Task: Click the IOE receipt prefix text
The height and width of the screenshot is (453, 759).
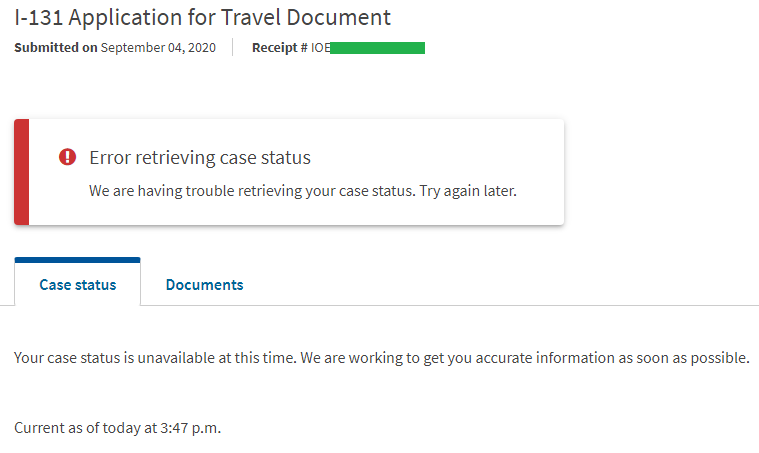Action: [320, 48]
